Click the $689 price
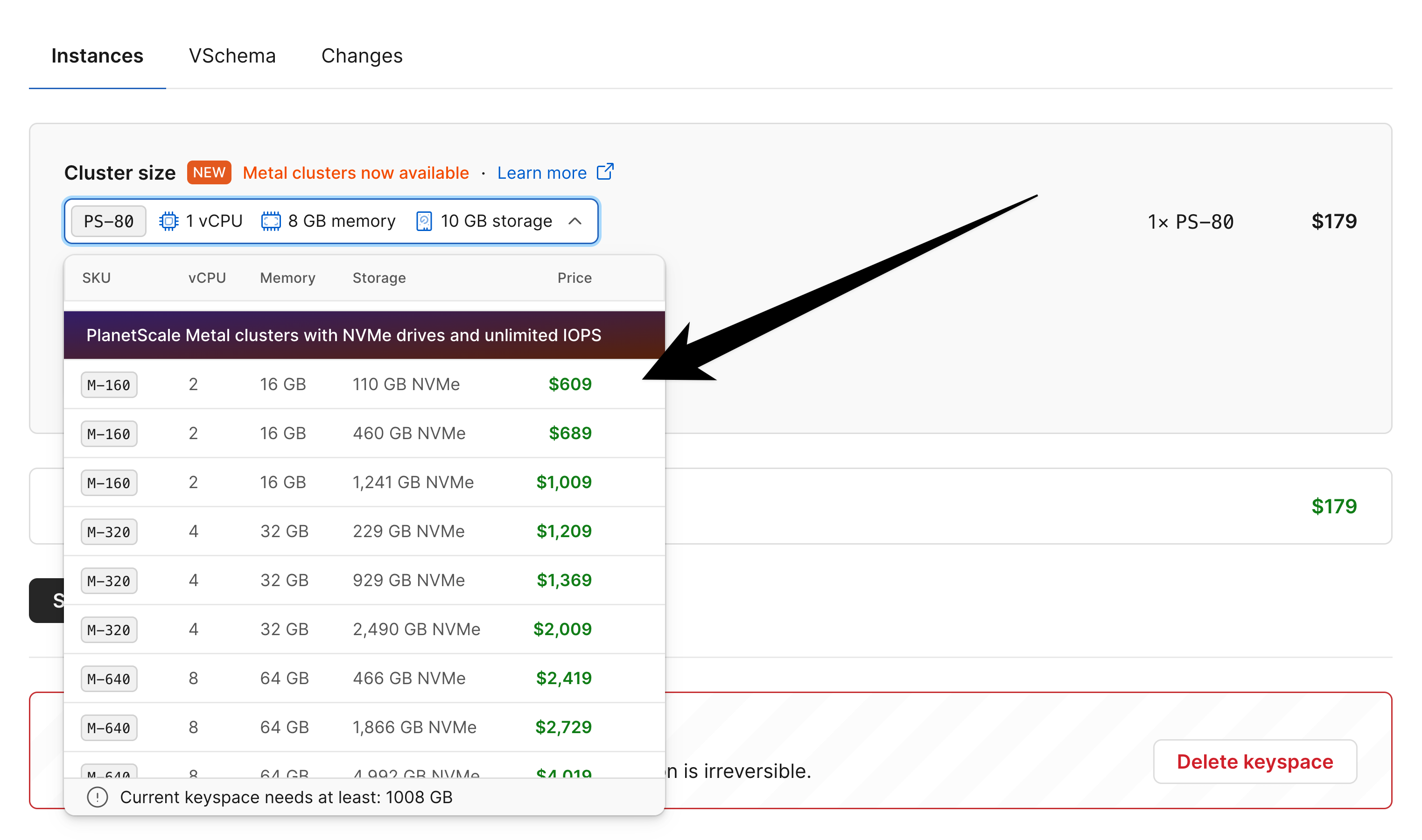Image resolution: width=1422 pixels, height=840 pixels. (570, 434)
